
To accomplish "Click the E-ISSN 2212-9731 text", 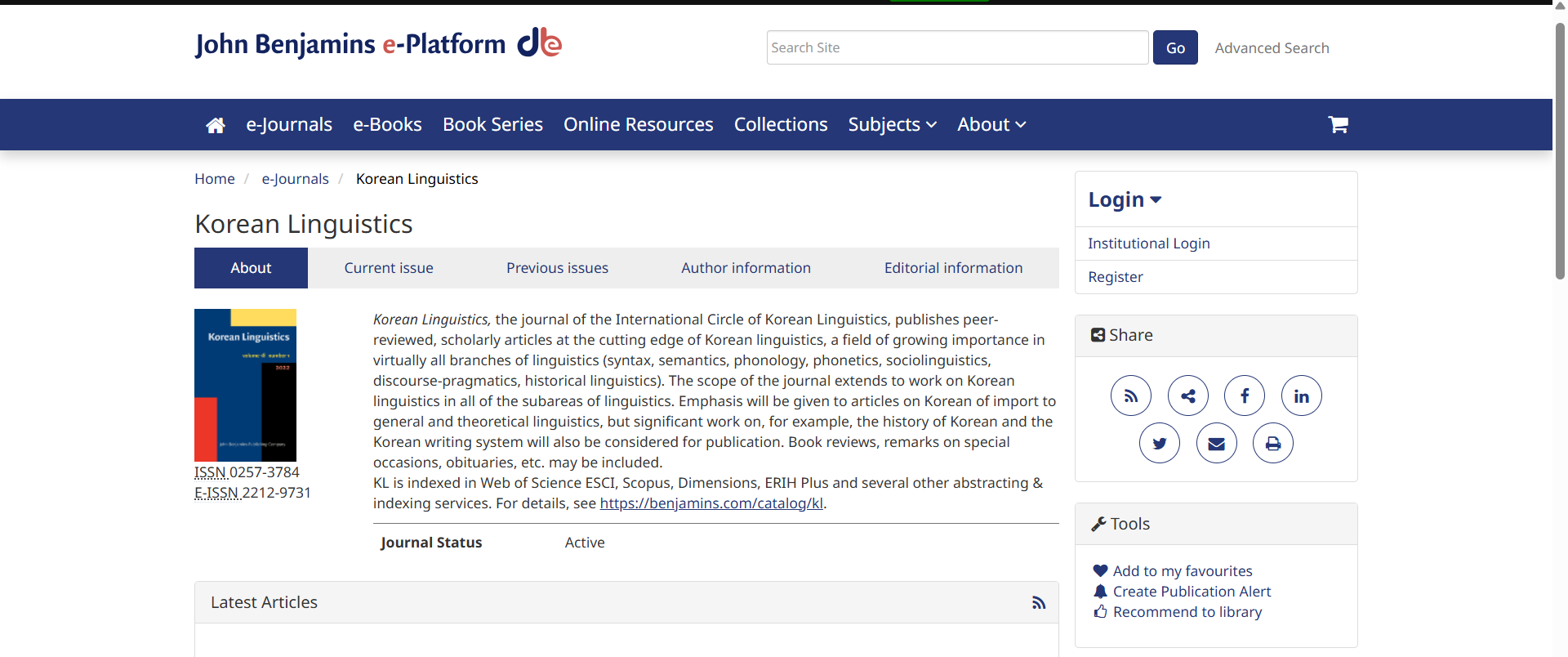I will [x=252, y=493].
